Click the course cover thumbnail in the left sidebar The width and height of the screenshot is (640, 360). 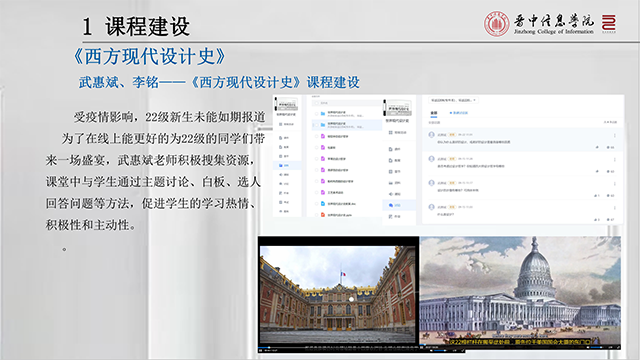[x=287, y=104]
